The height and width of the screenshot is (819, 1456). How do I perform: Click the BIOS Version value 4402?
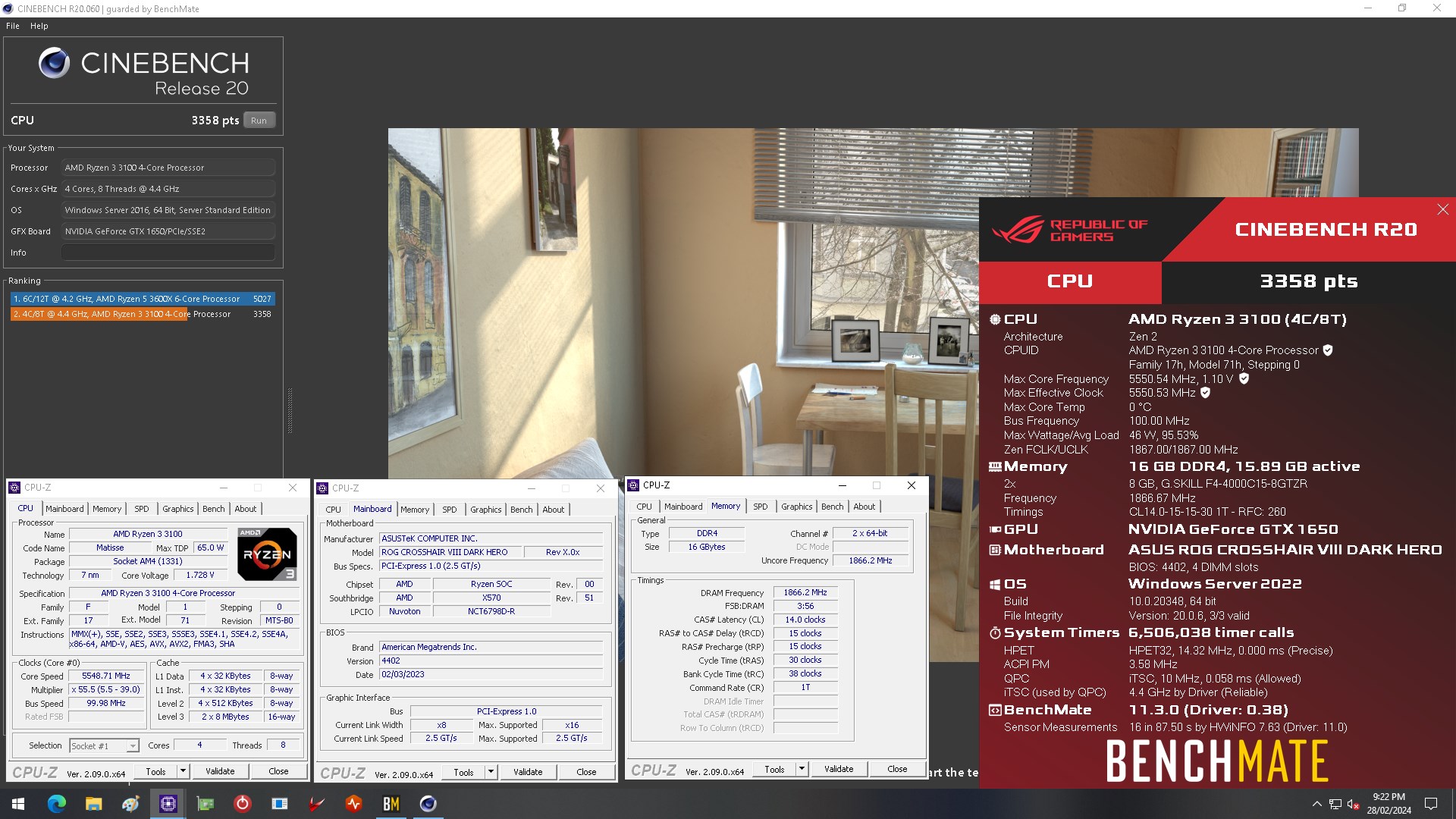[x=491, y=661]
